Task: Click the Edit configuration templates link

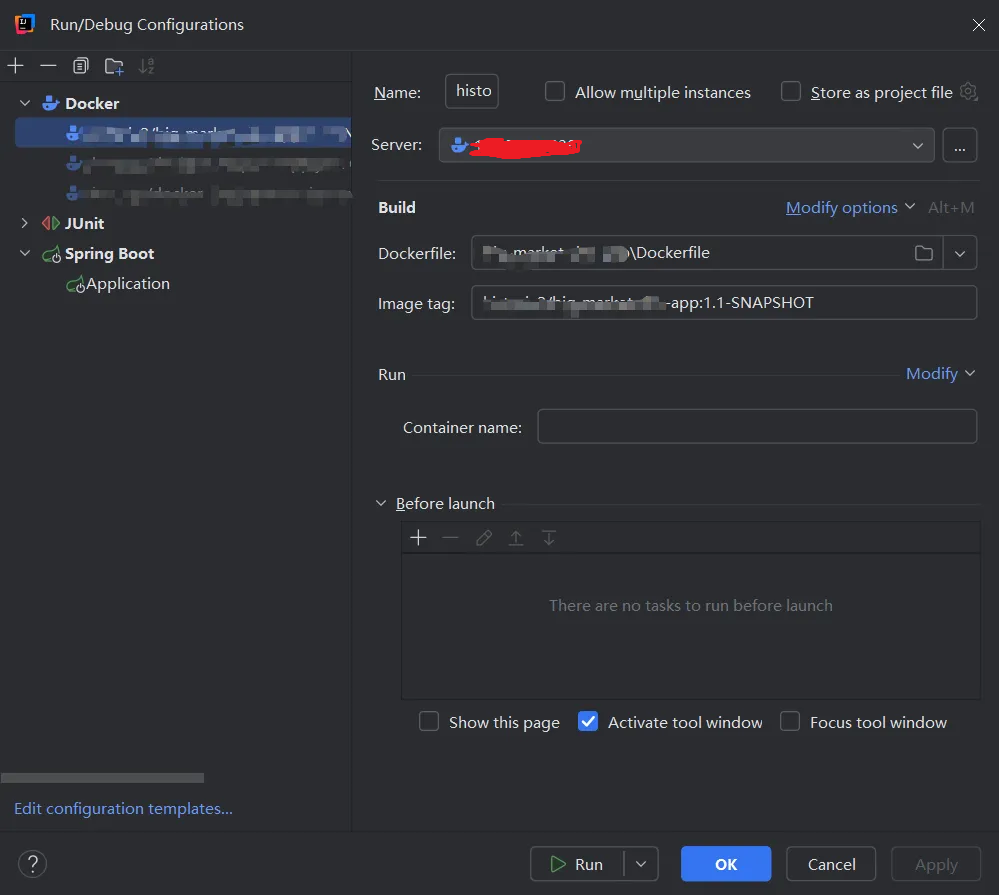Action: (x=123, y=808)
